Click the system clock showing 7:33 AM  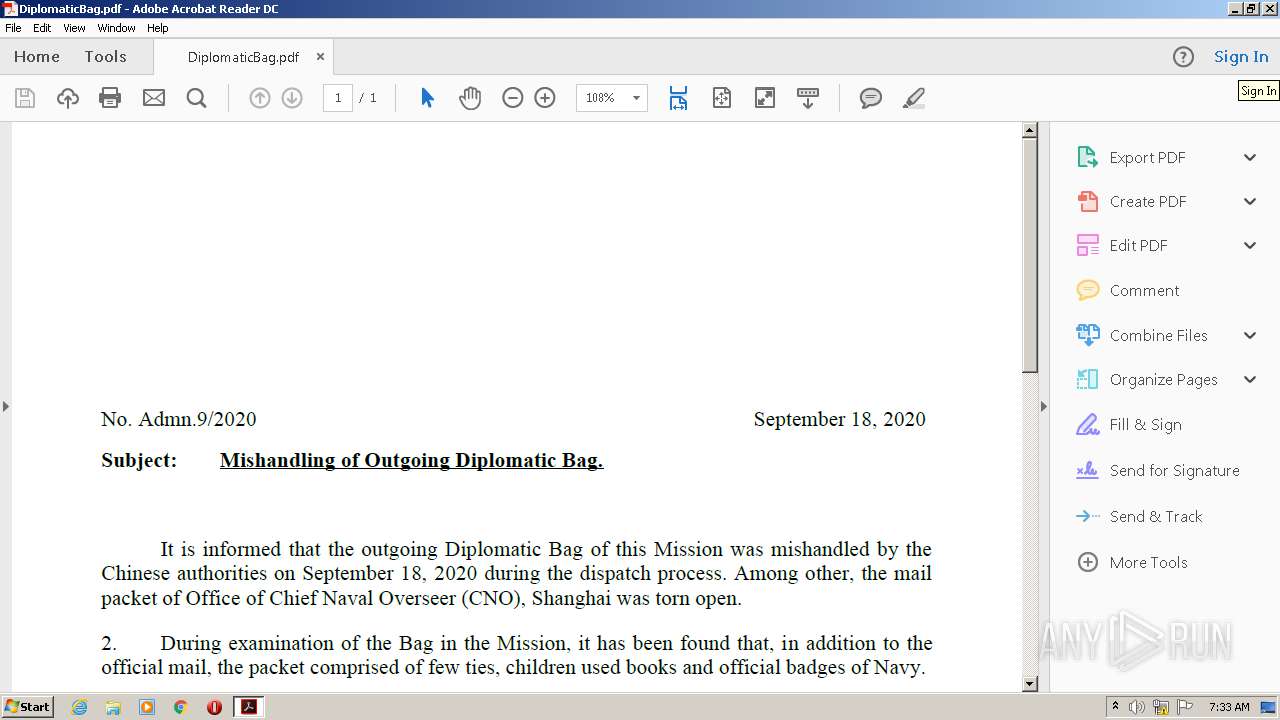click(1229, 707)
